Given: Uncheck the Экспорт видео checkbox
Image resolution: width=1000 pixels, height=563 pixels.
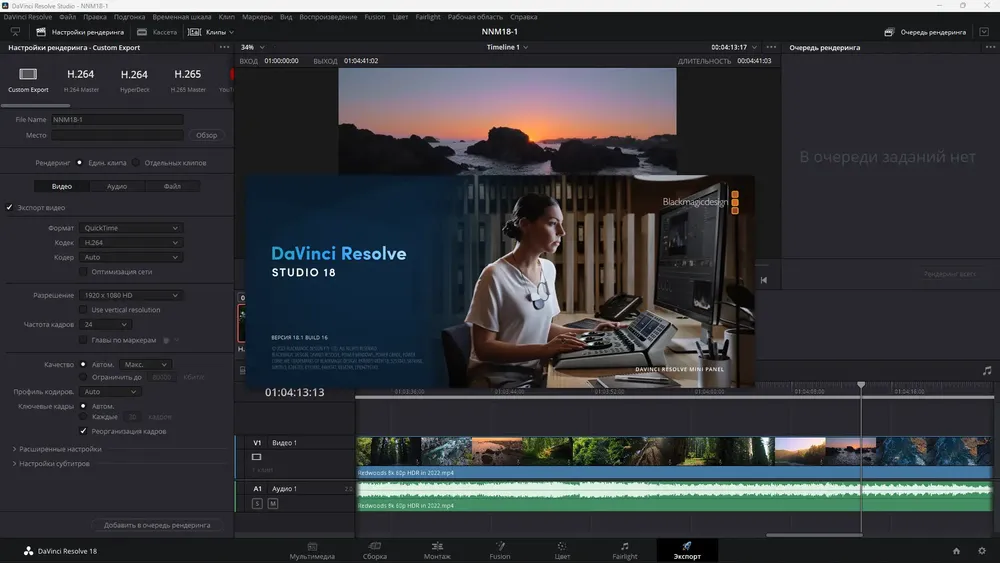Looking at the screenshot, I should pos(10,208).
